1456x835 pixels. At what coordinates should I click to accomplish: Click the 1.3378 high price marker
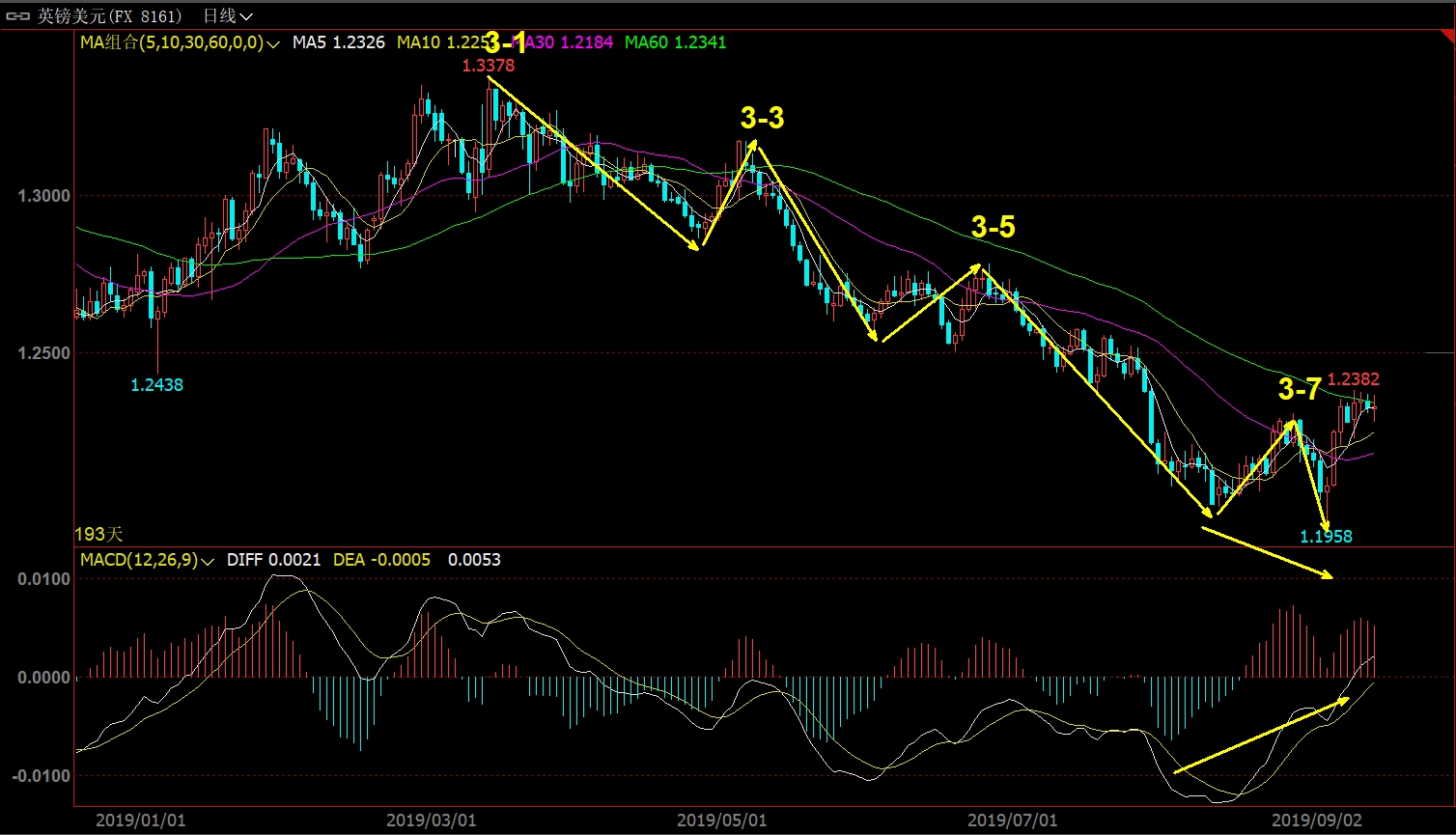point(488,66)
